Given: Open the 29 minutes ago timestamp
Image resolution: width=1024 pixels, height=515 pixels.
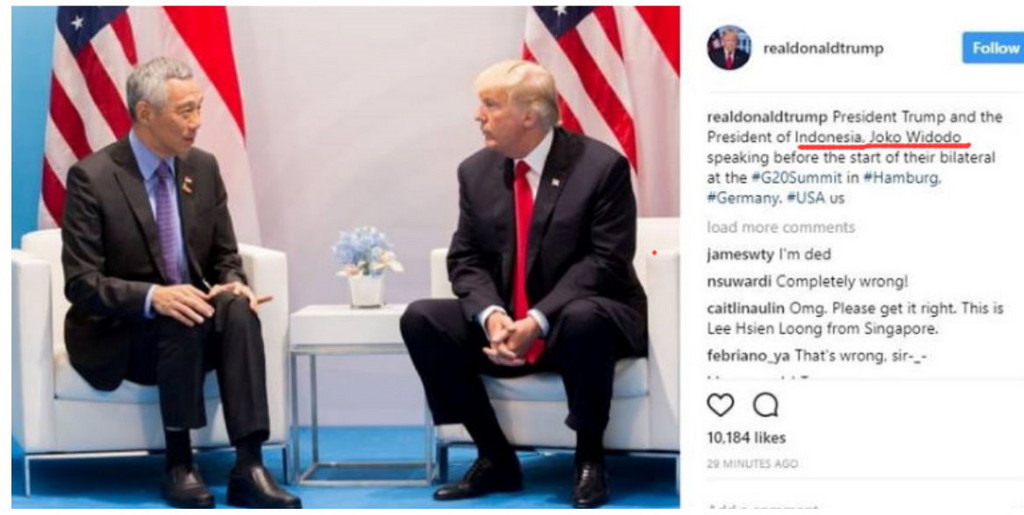Looking at the screenshot, I should click(x=752, y=463).
